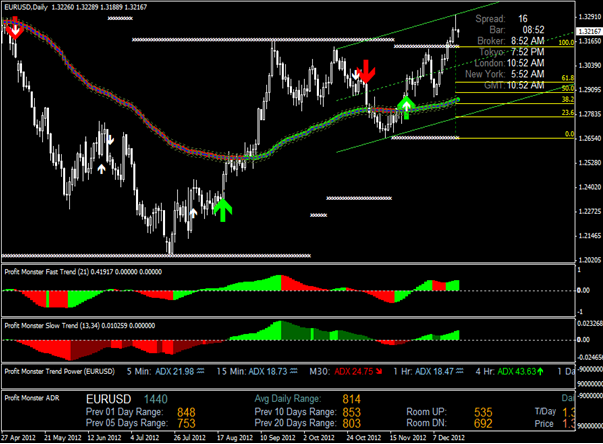Click the 2 Oct 2012 date marker

[319, 437]
